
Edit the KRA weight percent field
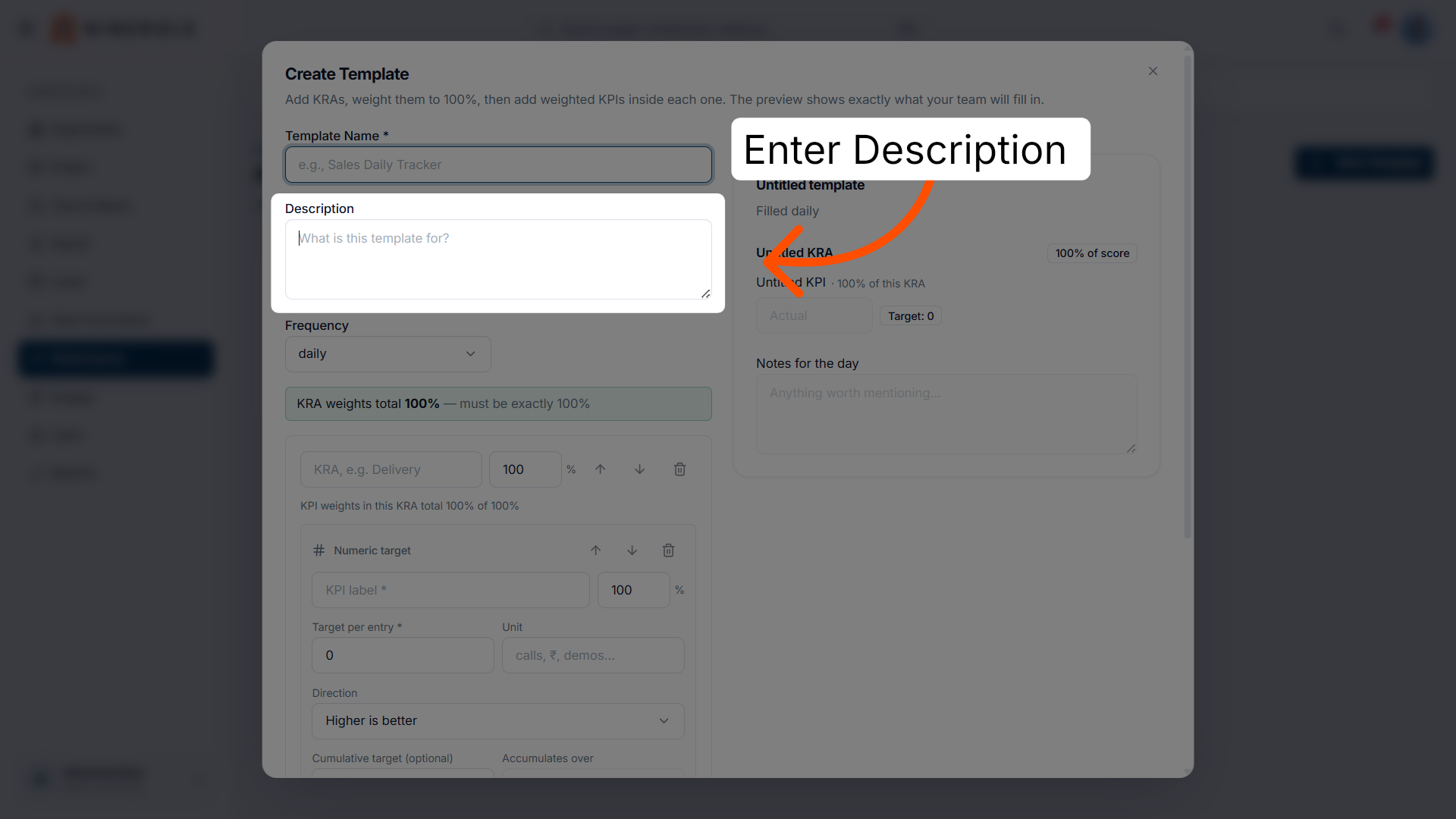(x=525, y=469)
